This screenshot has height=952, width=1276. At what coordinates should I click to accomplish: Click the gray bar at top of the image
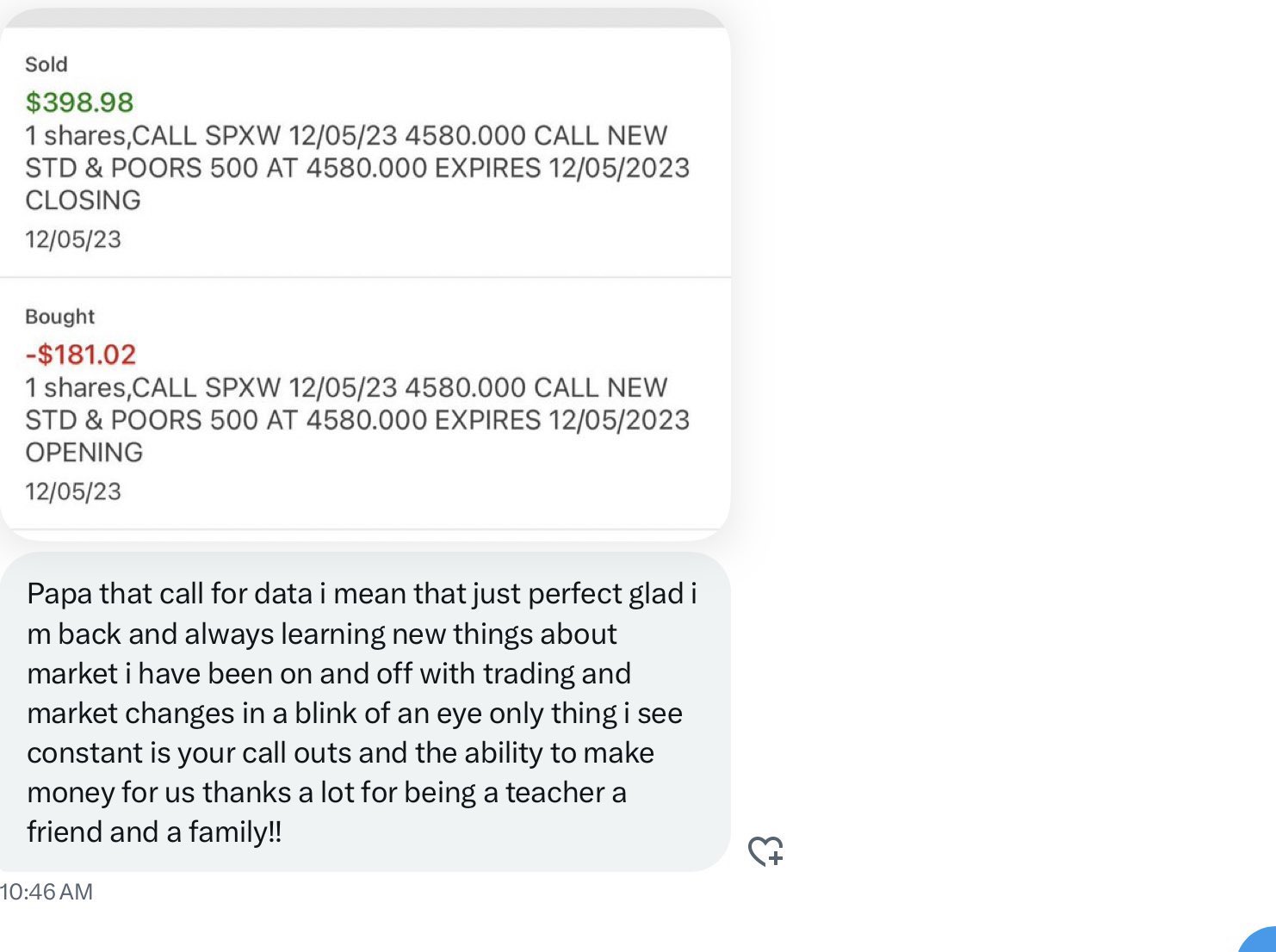click(365, 18)
